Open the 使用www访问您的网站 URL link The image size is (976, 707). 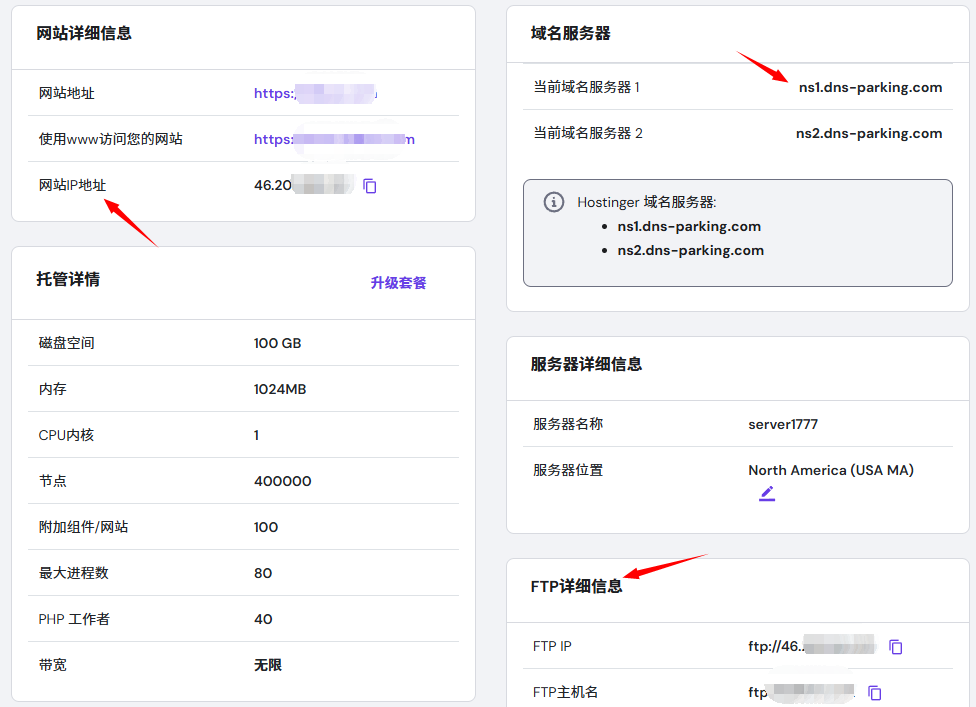(x=334, y=139)
